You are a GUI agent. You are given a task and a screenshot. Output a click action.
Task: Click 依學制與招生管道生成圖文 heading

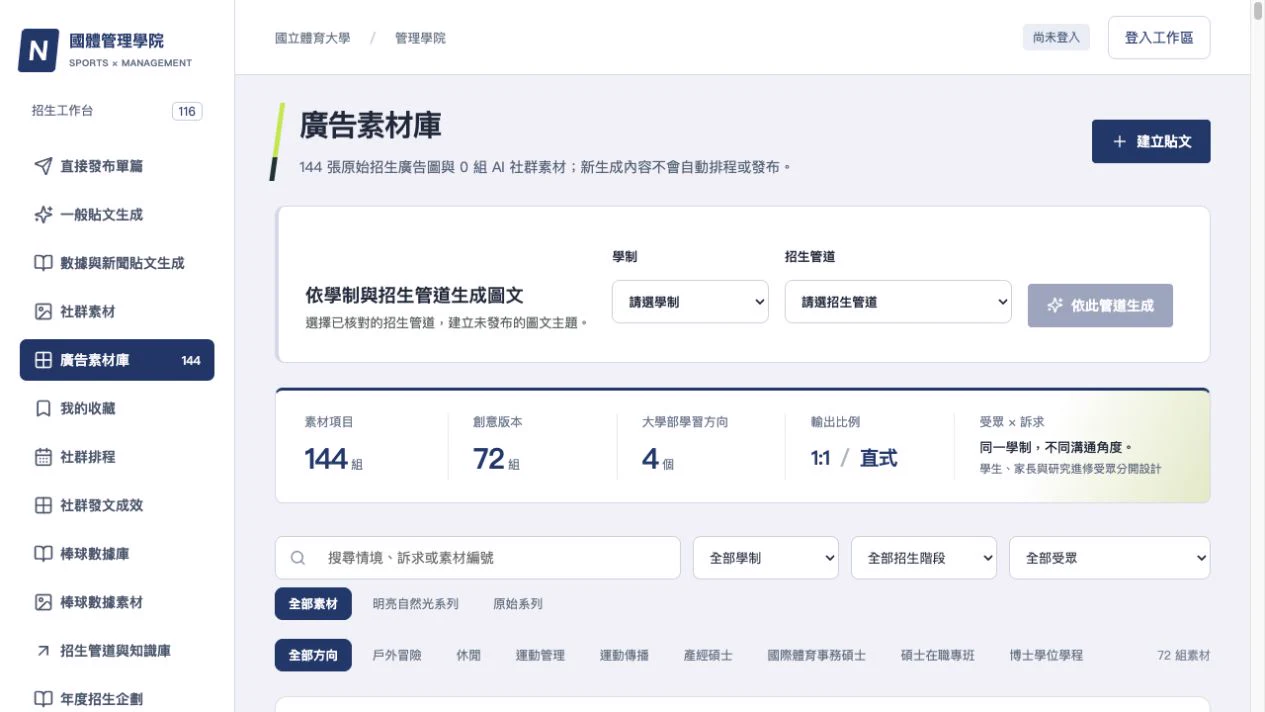(x=414, y=296)
